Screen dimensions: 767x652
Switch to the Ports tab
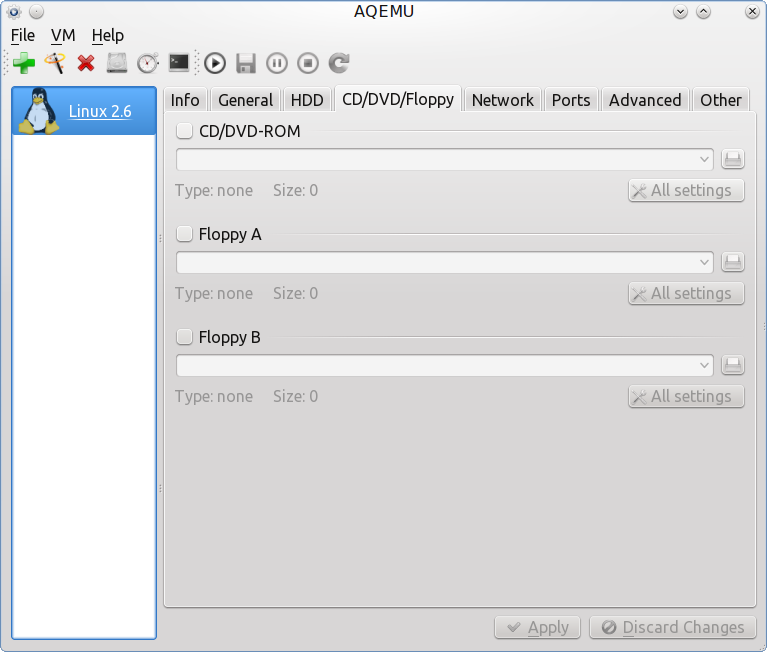571,100
